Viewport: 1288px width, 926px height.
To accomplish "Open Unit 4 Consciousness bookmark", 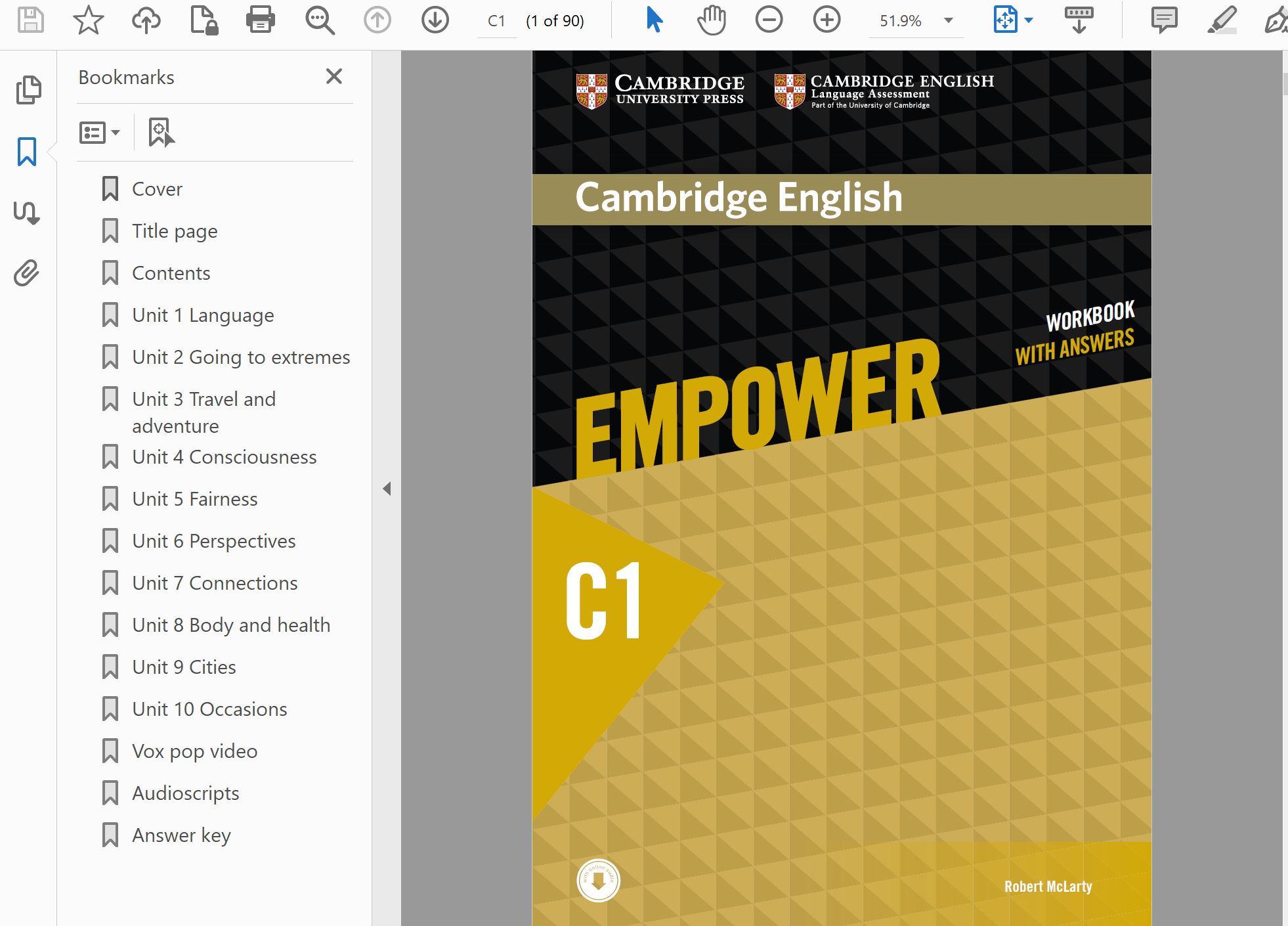I will 224,457.
